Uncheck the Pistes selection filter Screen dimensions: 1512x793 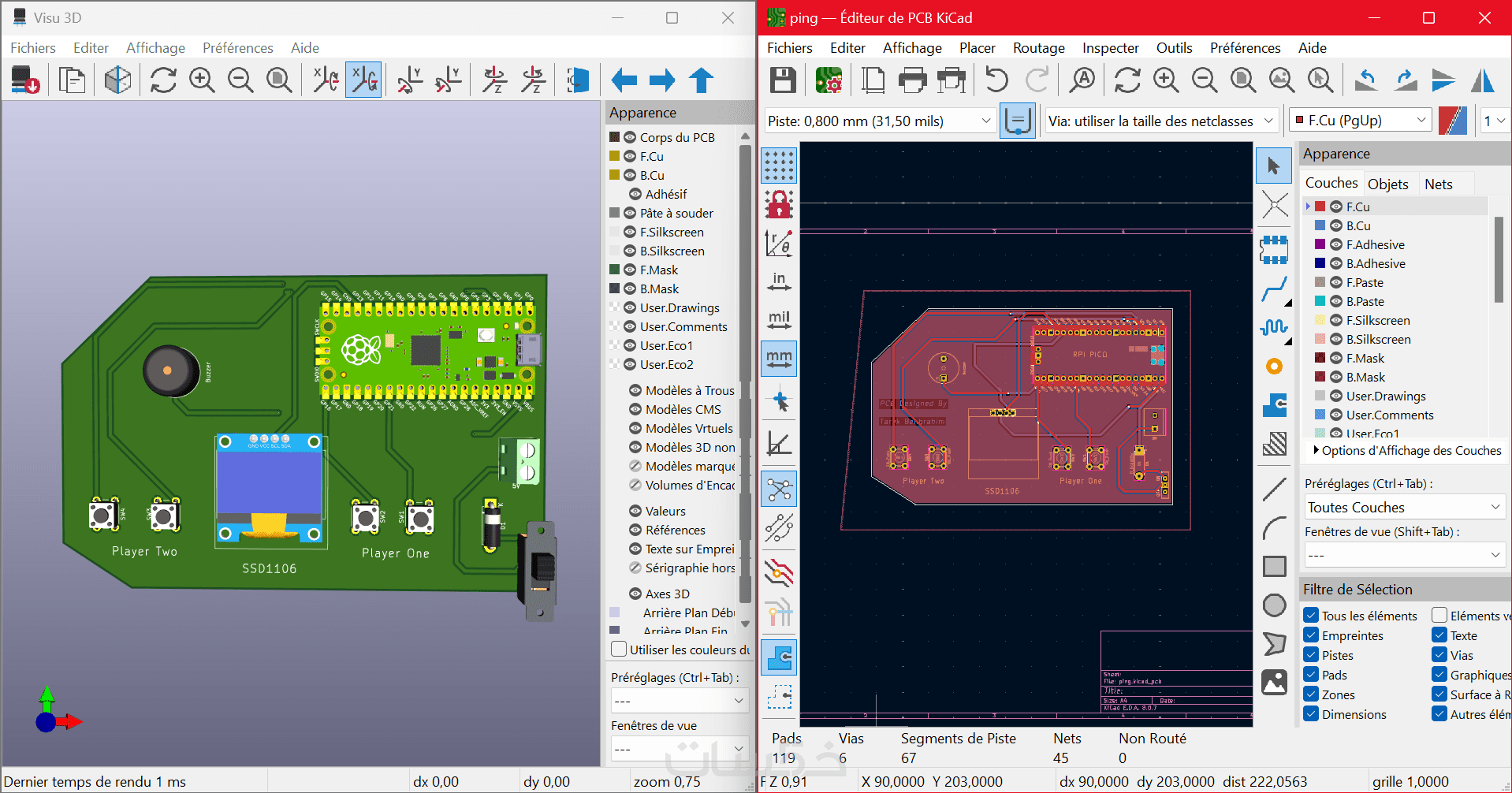point(1311,655)
